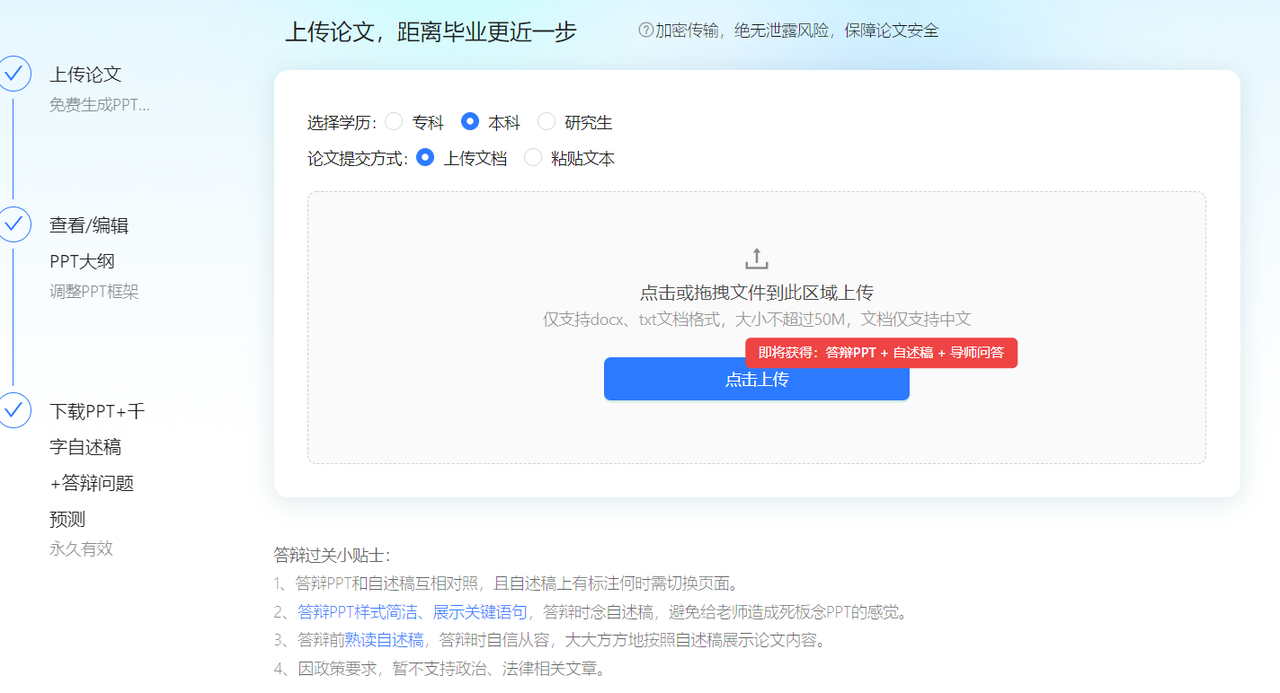The width and height of the screenshot is (1280, 693).
Task: Go to the 查看/编辑 PPT大纲 step
Action: (89, 243)
